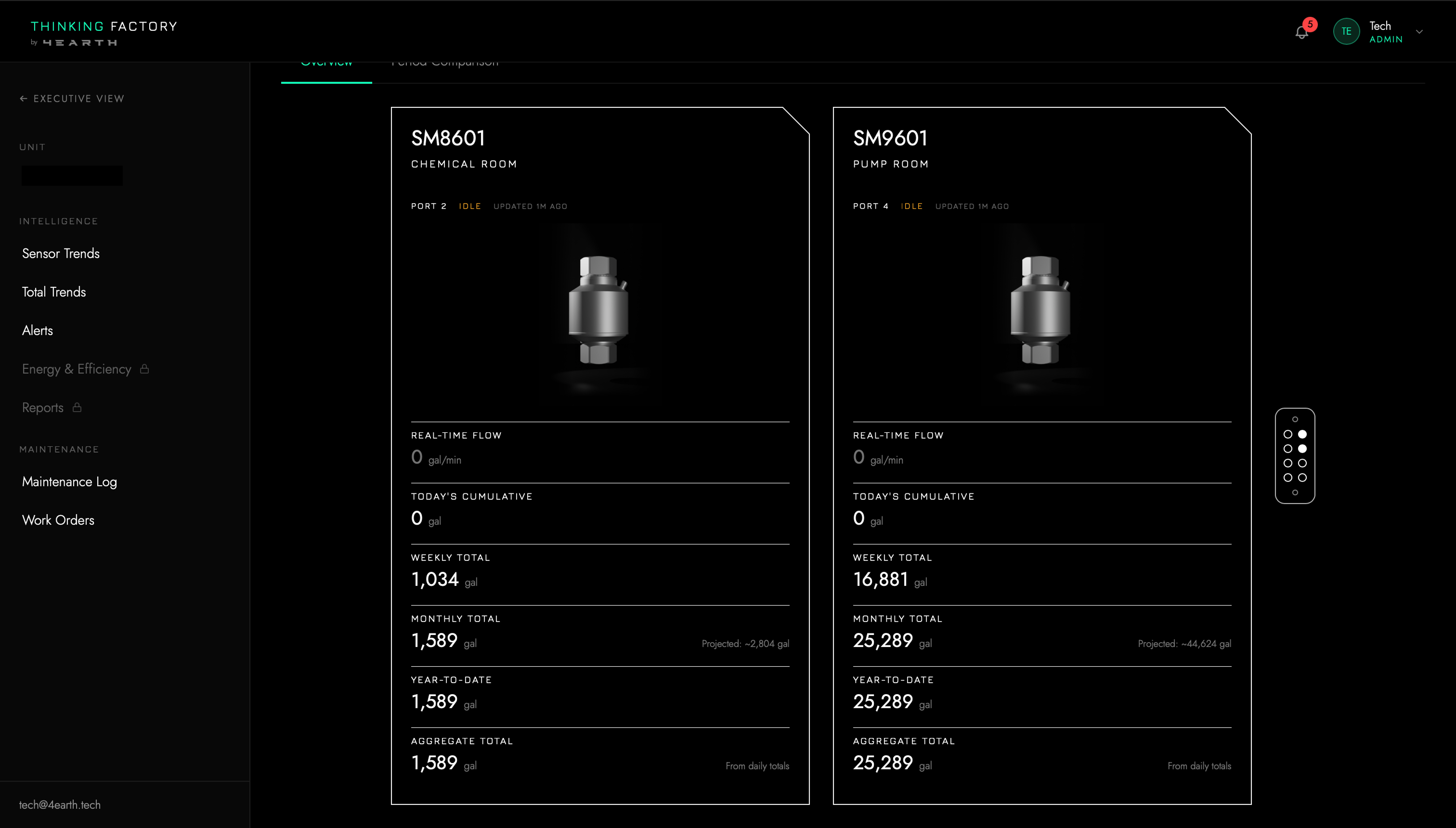Click the lock icon next to Reports

[77, 407]
